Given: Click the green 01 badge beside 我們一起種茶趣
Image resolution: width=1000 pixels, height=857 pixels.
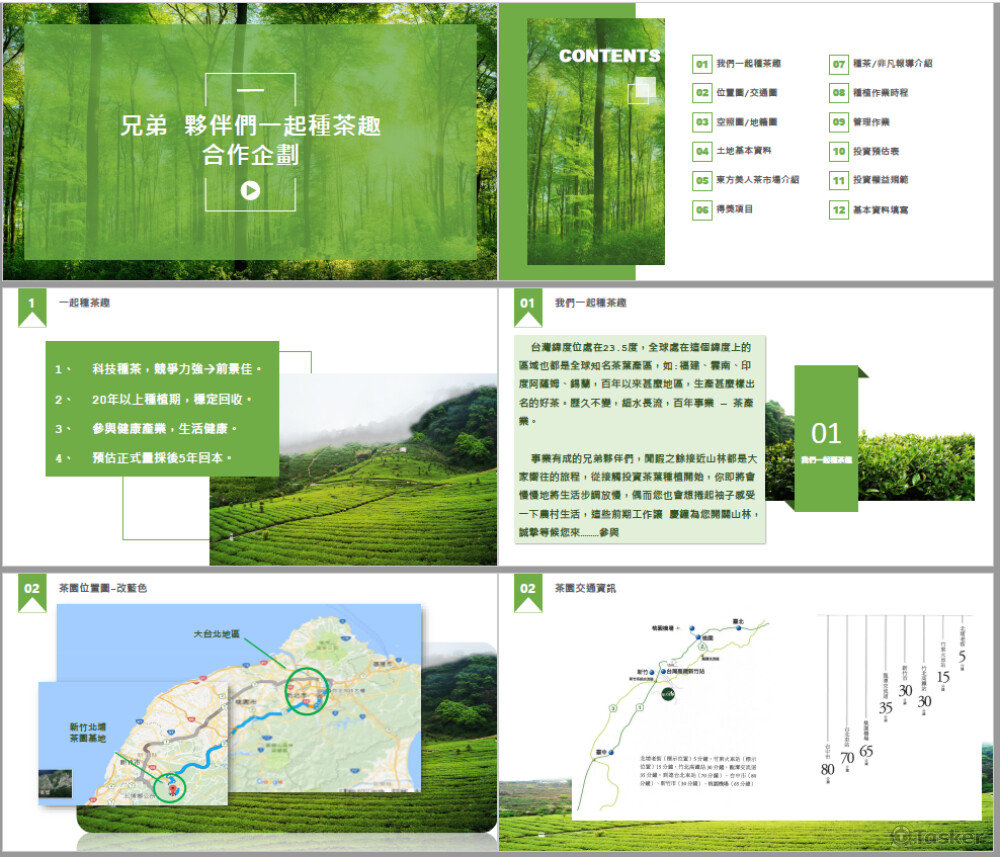Looking at the screenshot, I should point(528,307).
